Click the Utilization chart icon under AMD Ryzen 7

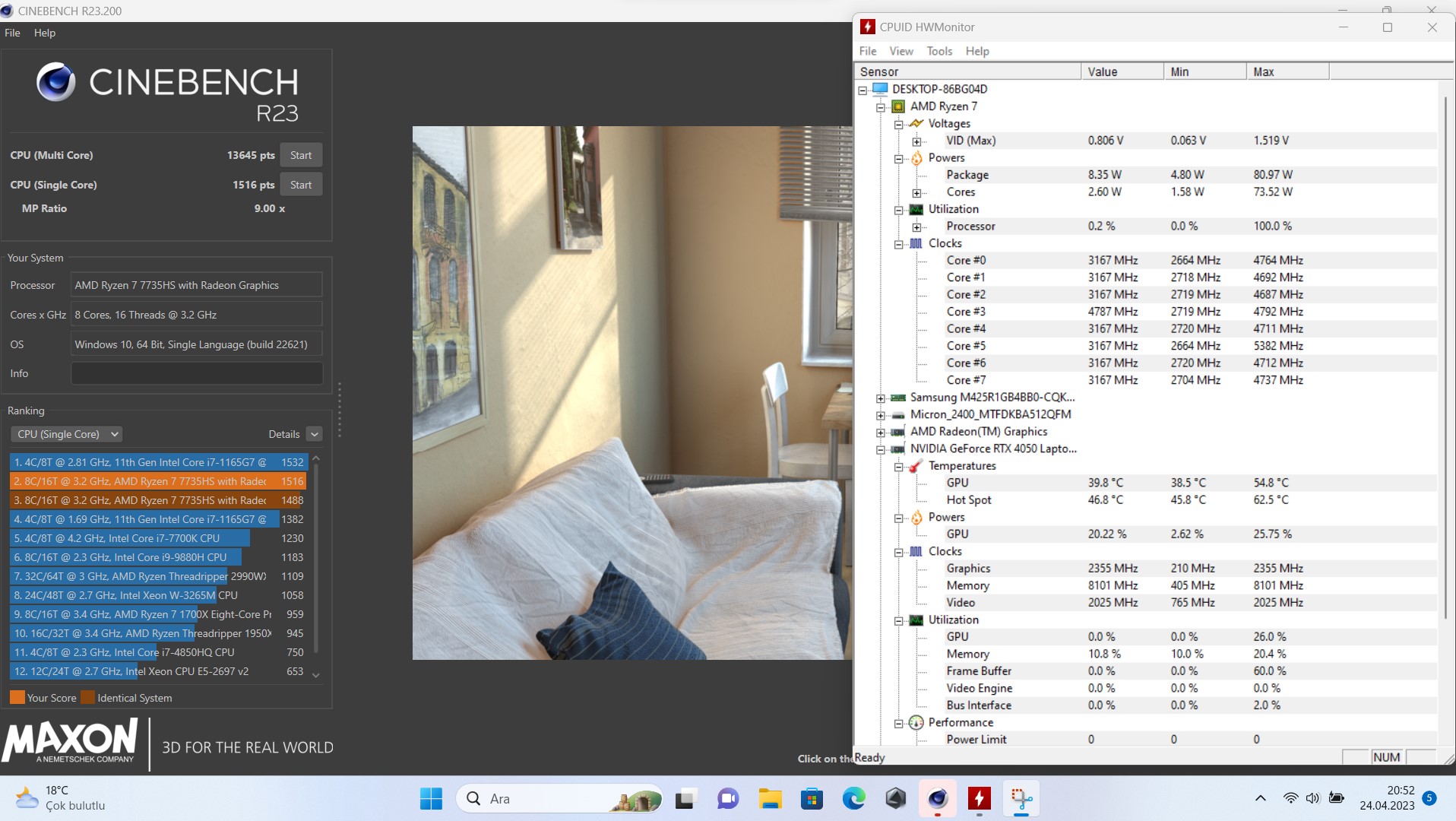(916, 209)
